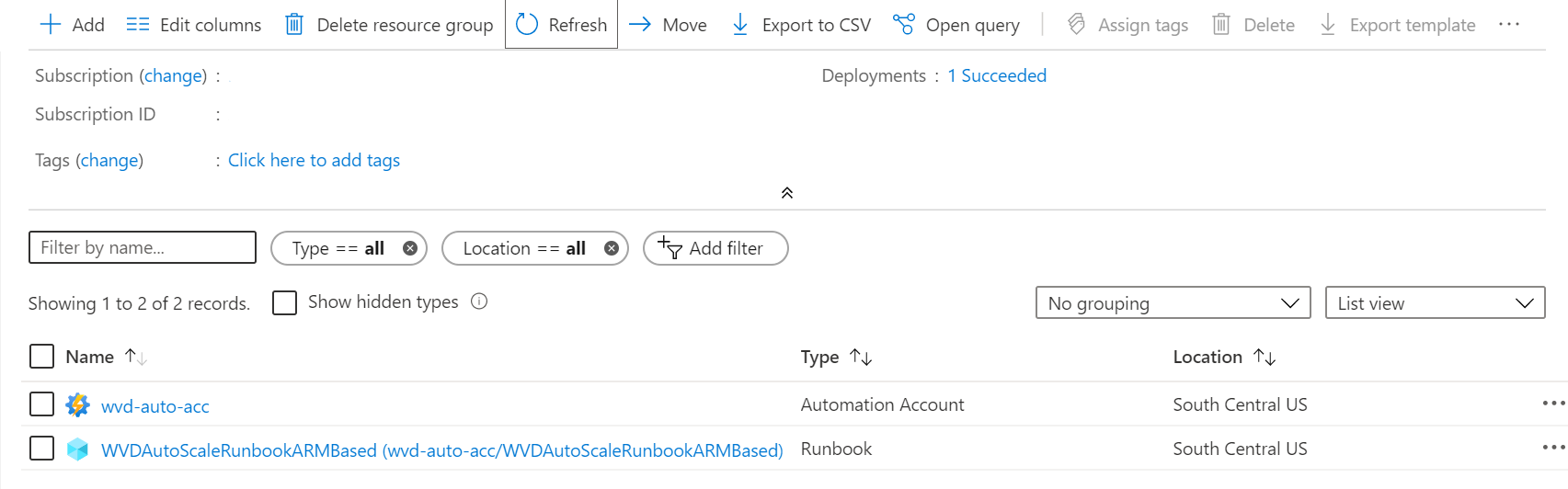Collapse the essentials section with double chevron
The width and height of the screenshot is (1568, 489).
787,193
